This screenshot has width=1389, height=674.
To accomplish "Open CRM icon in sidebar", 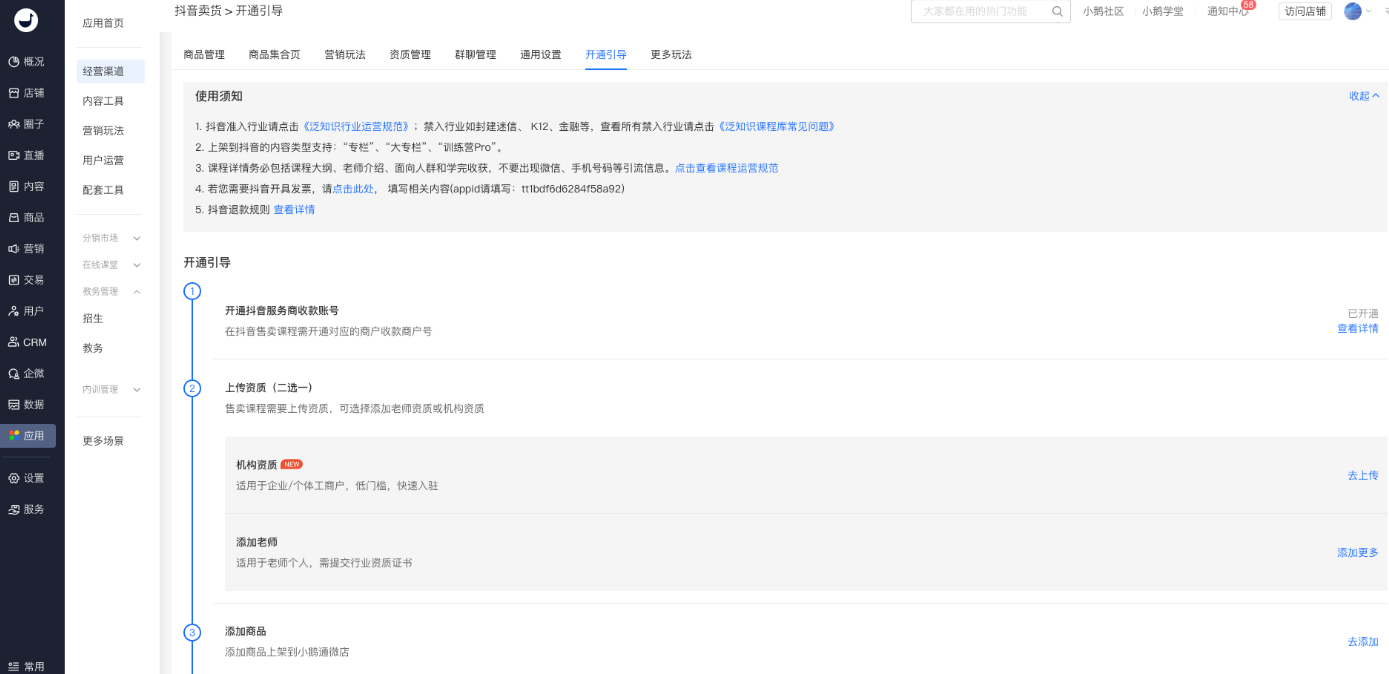I will 14,342.
